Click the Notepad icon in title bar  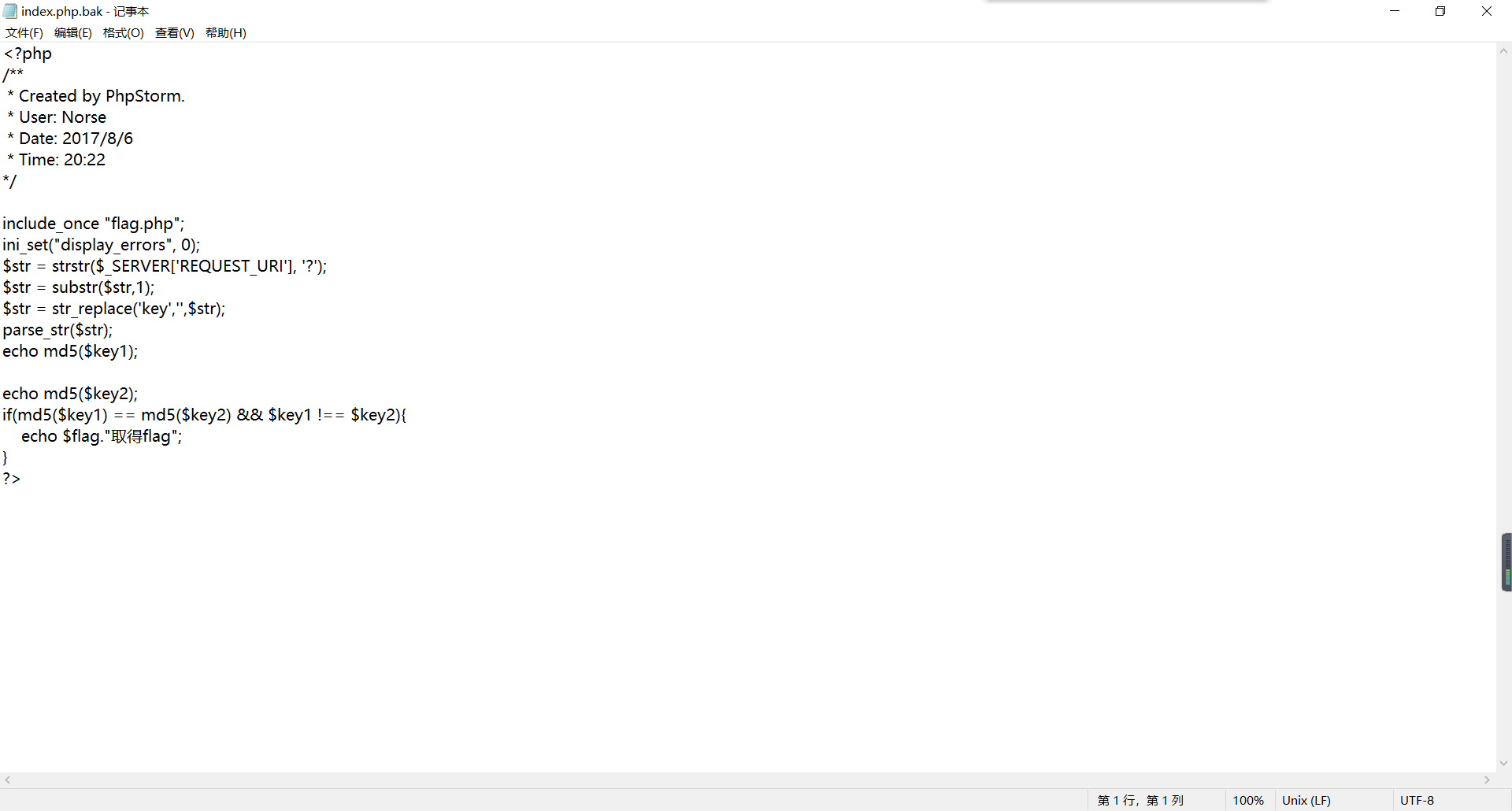pyautogui.click(x=10, y=11)
